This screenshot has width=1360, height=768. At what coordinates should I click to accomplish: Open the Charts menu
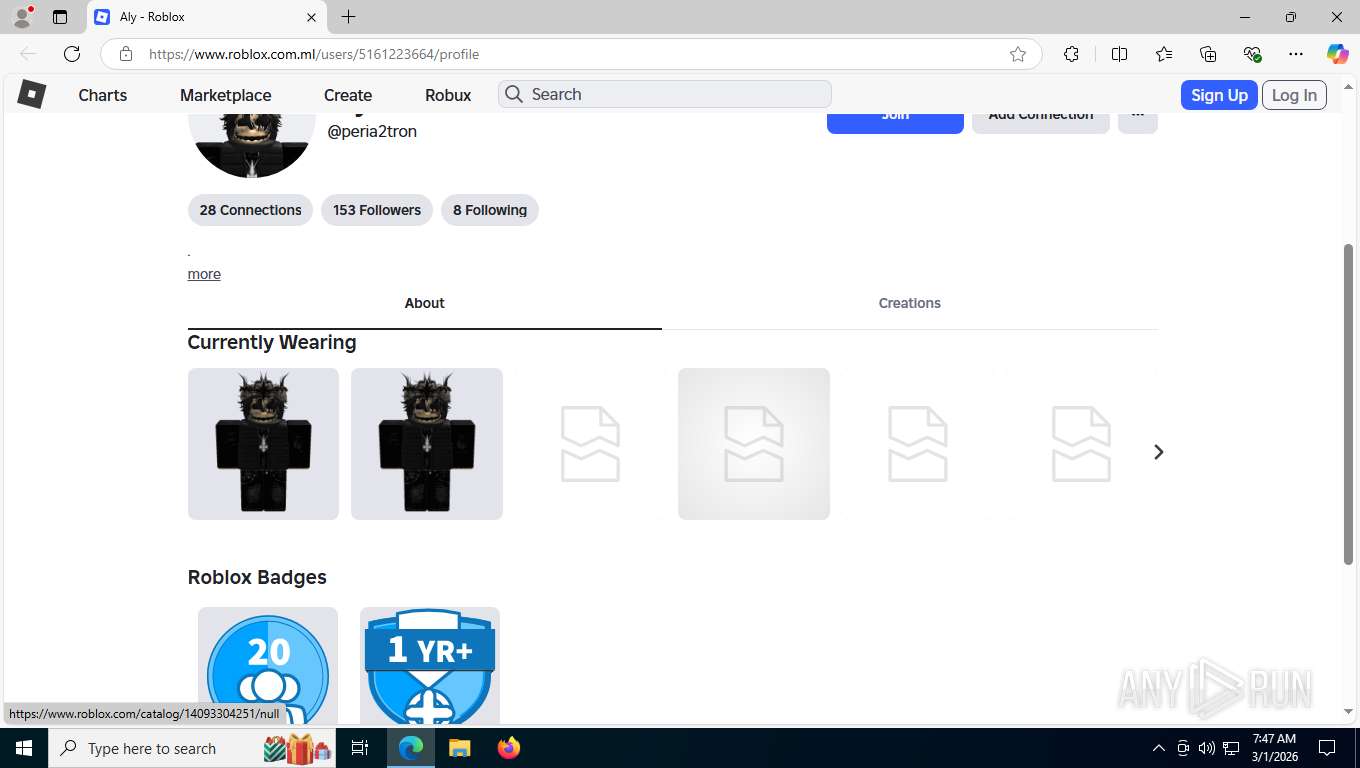coord(103,95)
